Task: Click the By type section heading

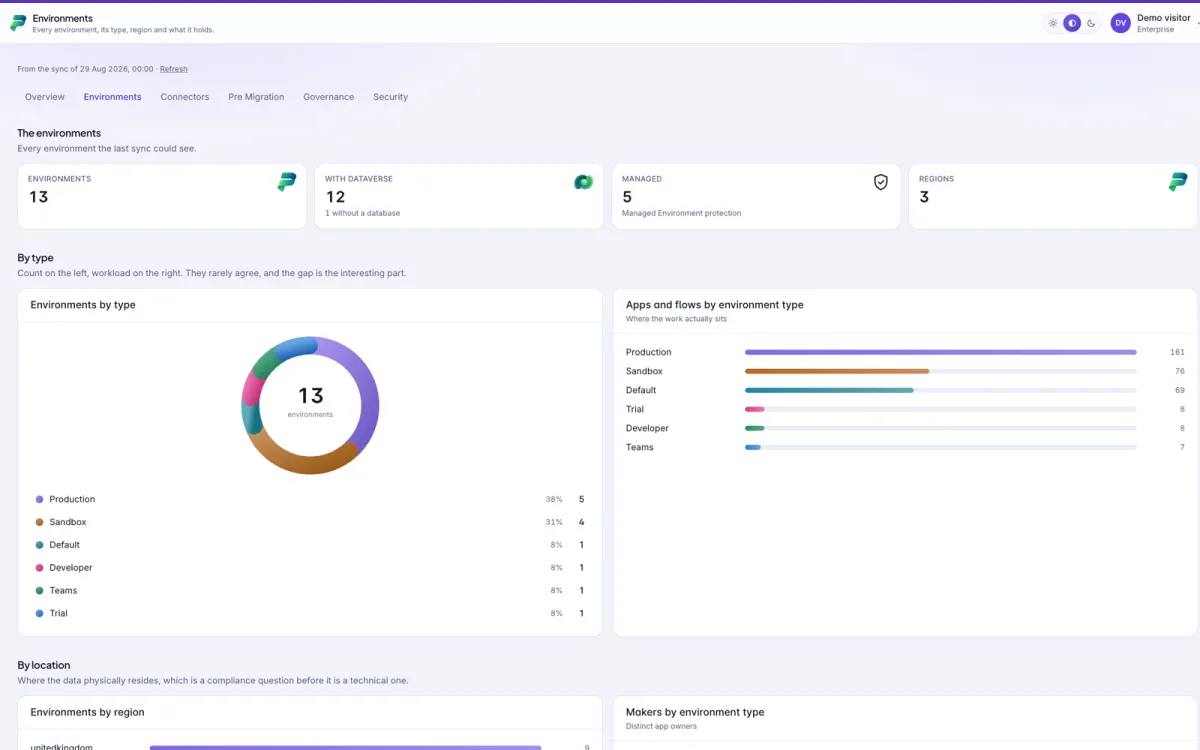Action: click(35, 258)
